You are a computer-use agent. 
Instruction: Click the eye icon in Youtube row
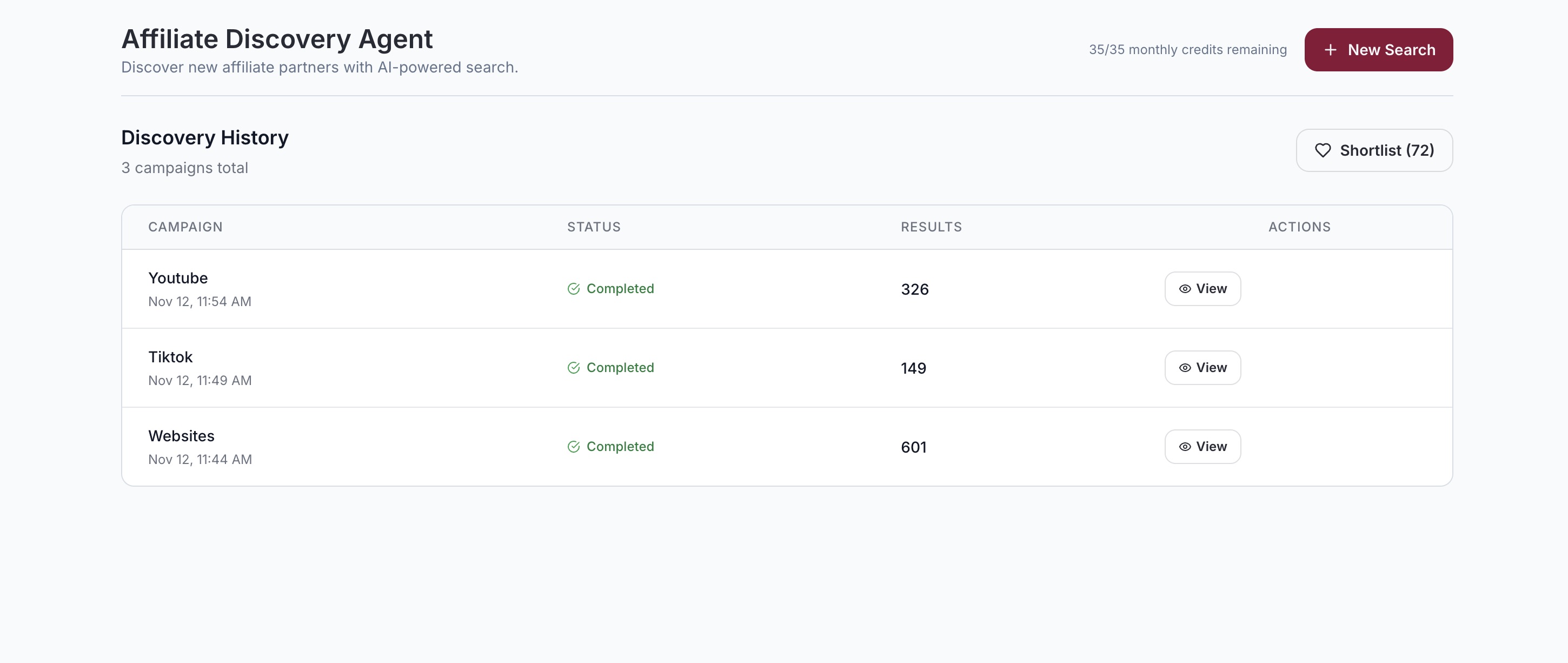[1185, 289]
